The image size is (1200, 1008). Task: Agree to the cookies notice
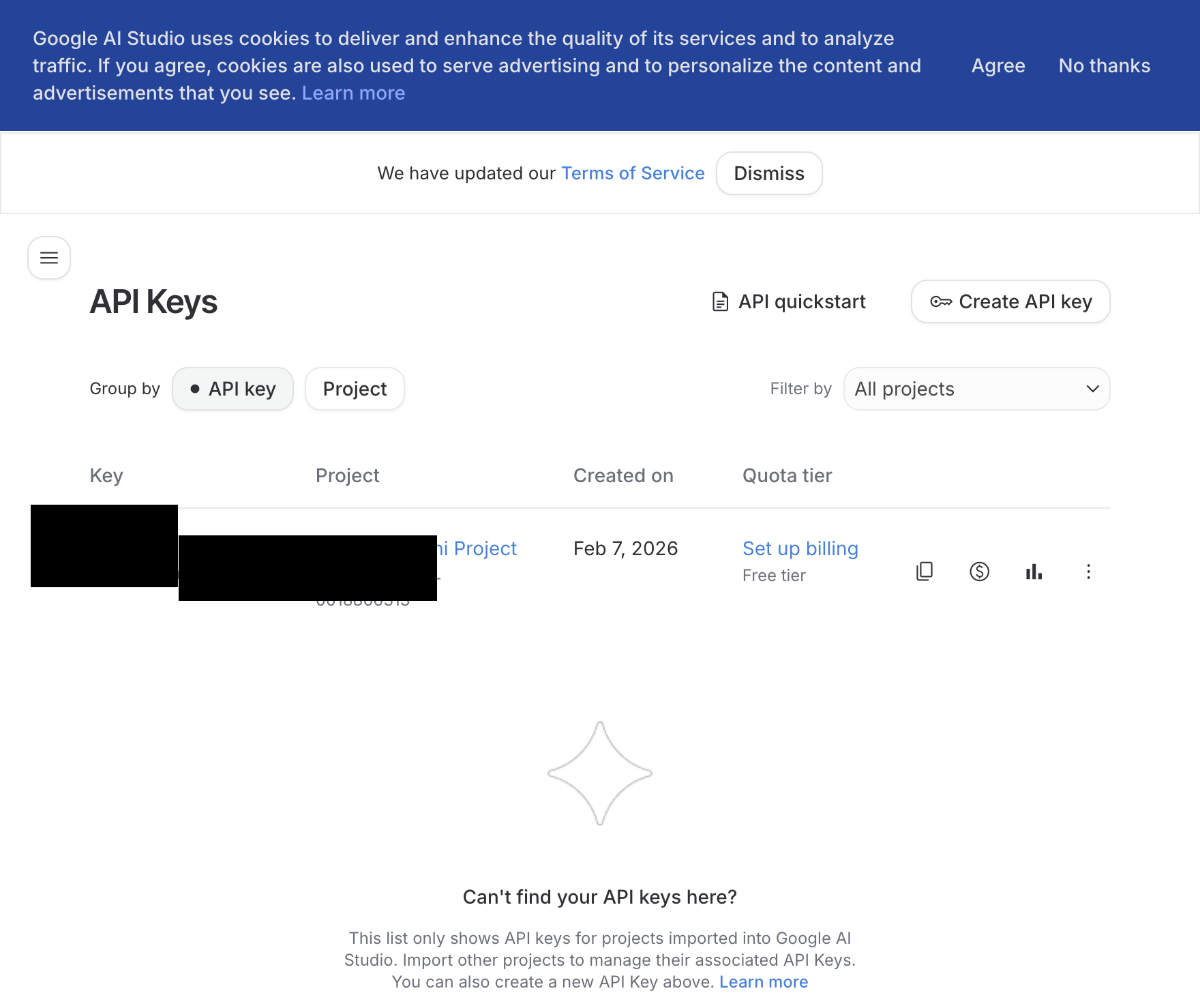(997, 65)
